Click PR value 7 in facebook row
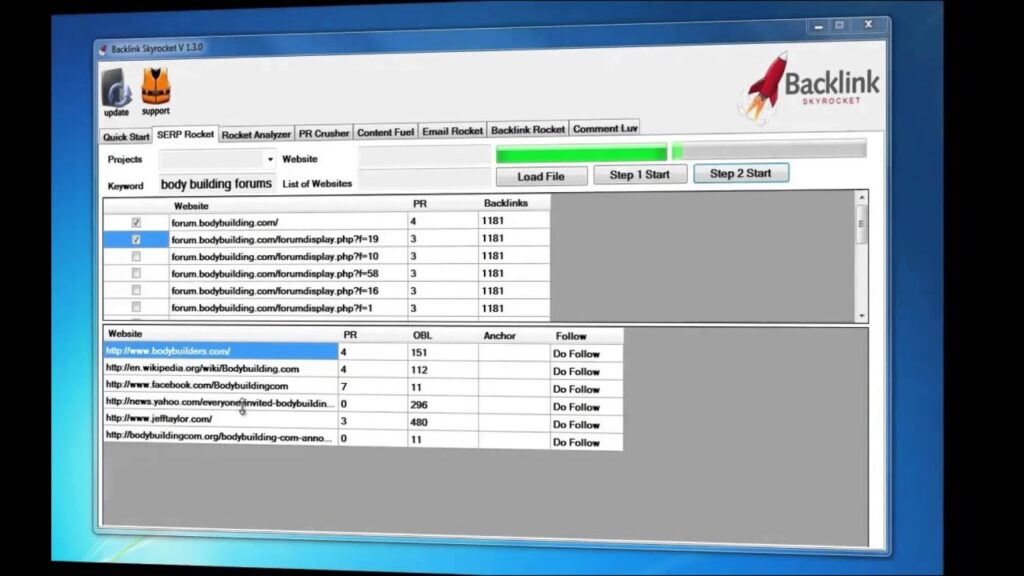Viewport: 1024px width, 576px height. pos(372,387)
